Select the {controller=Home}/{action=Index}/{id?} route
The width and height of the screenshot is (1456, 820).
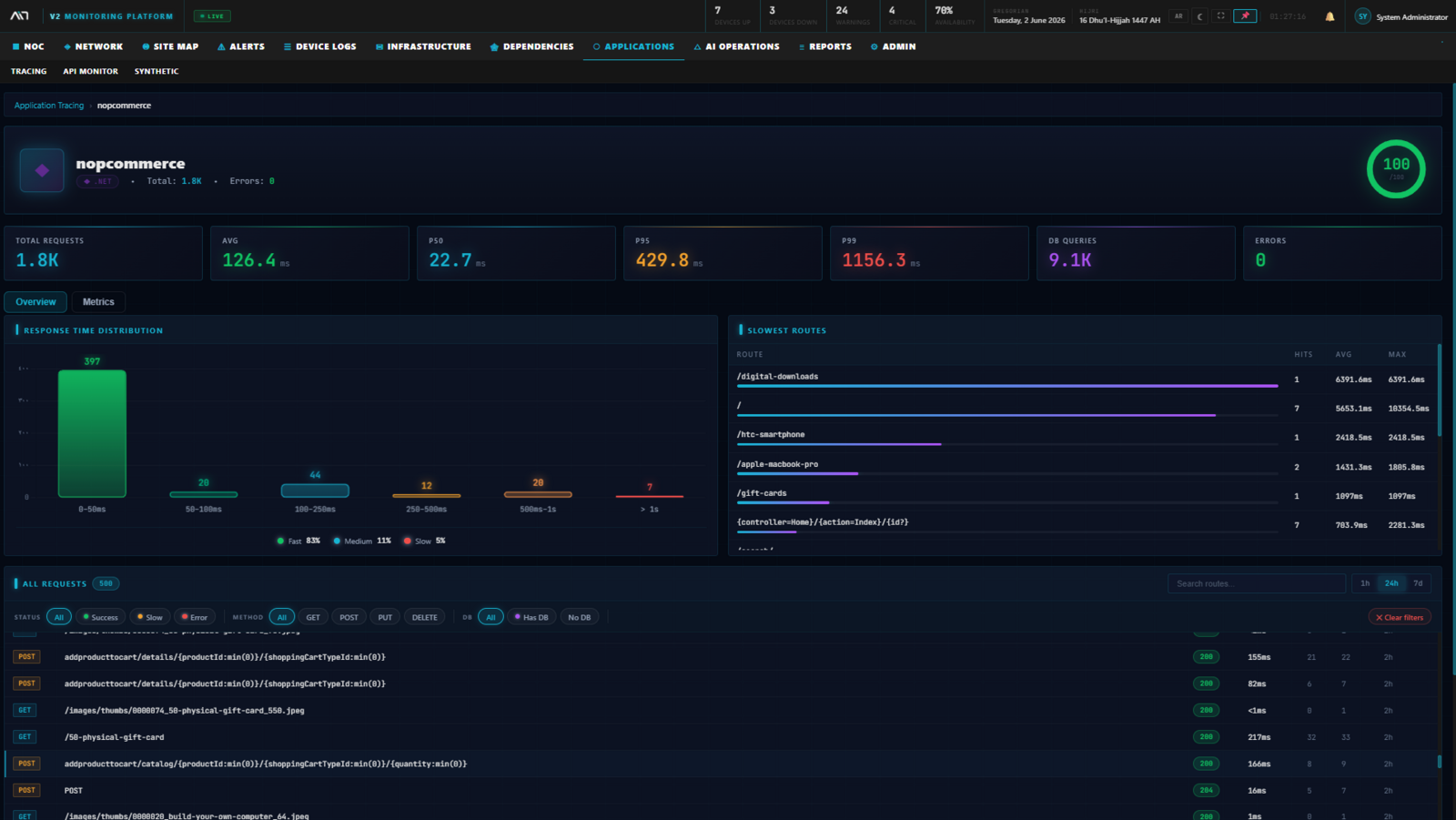1084,525
